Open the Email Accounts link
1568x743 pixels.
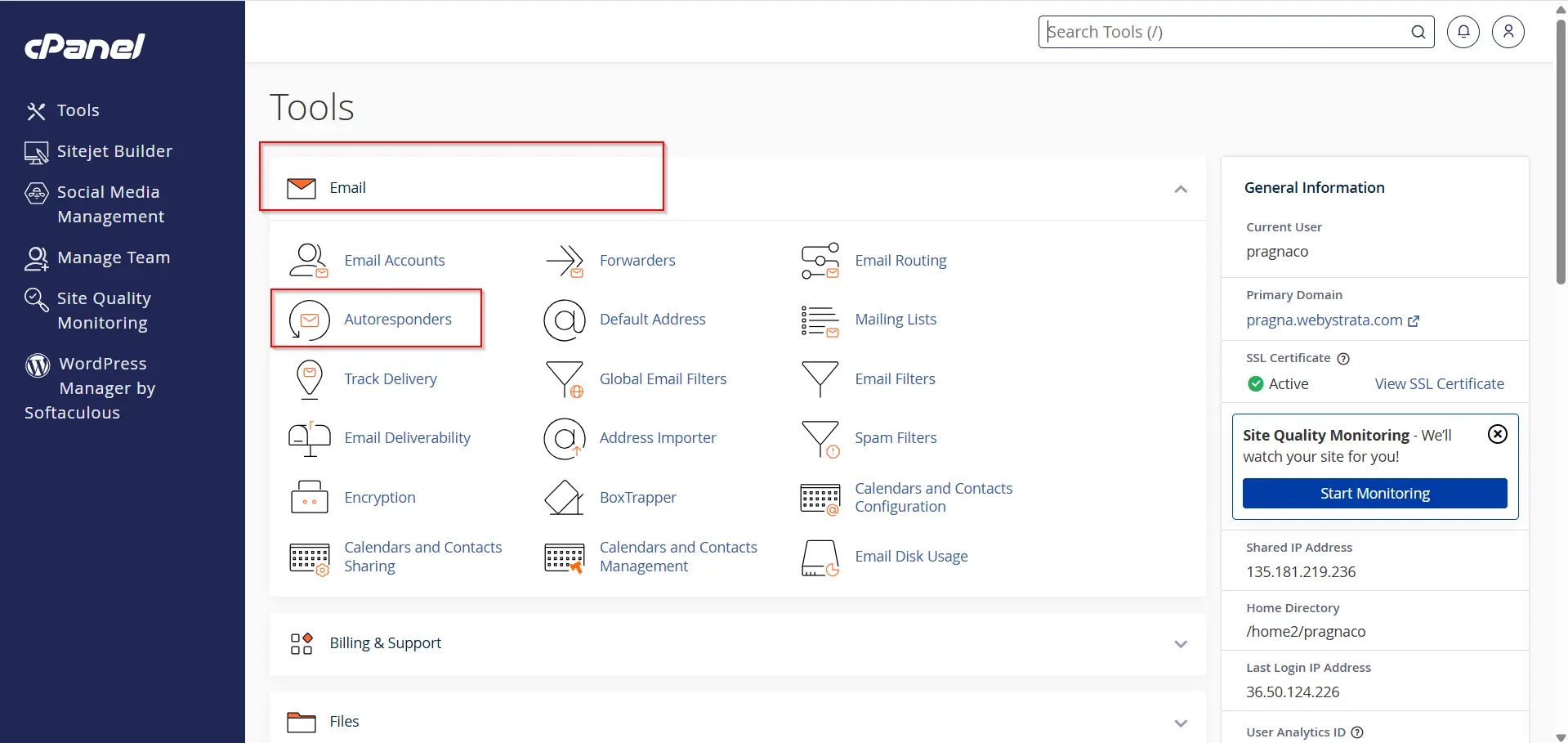click(395, 261)
